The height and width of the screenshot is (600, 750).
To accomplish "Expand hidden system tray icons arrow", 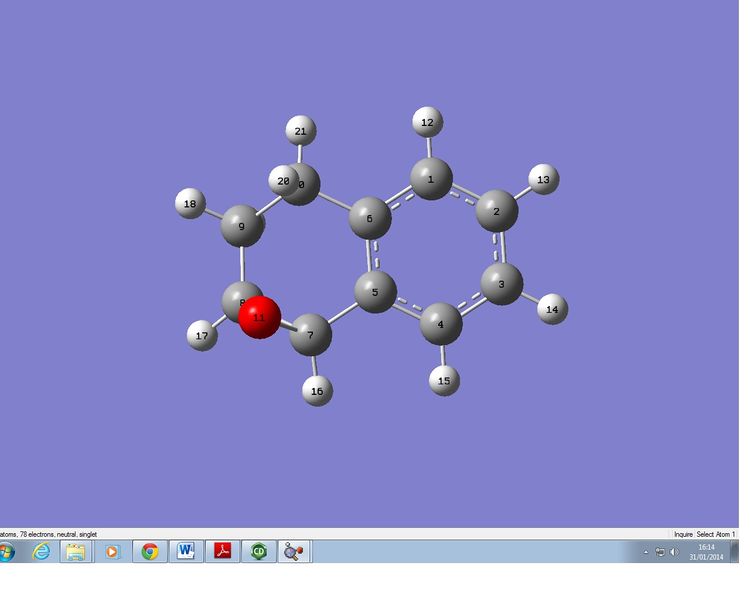I will (646, 552).
